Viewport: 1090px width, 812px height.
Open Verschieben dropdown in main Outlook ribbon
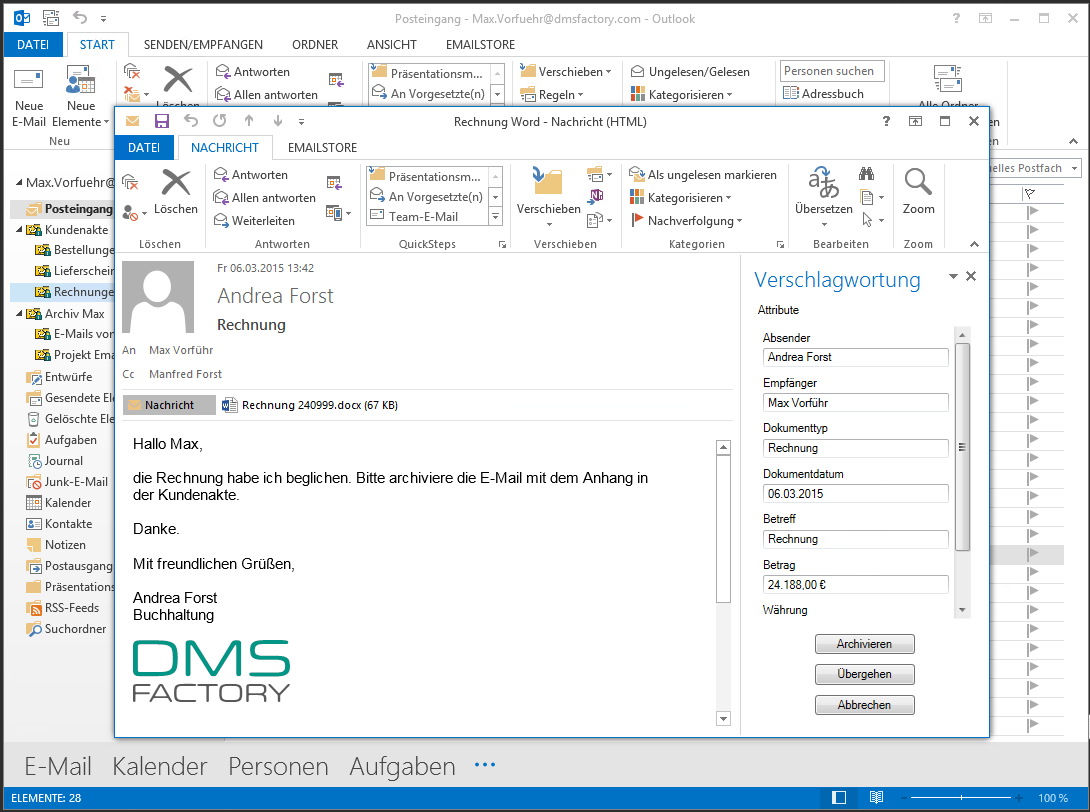[566, 72]
